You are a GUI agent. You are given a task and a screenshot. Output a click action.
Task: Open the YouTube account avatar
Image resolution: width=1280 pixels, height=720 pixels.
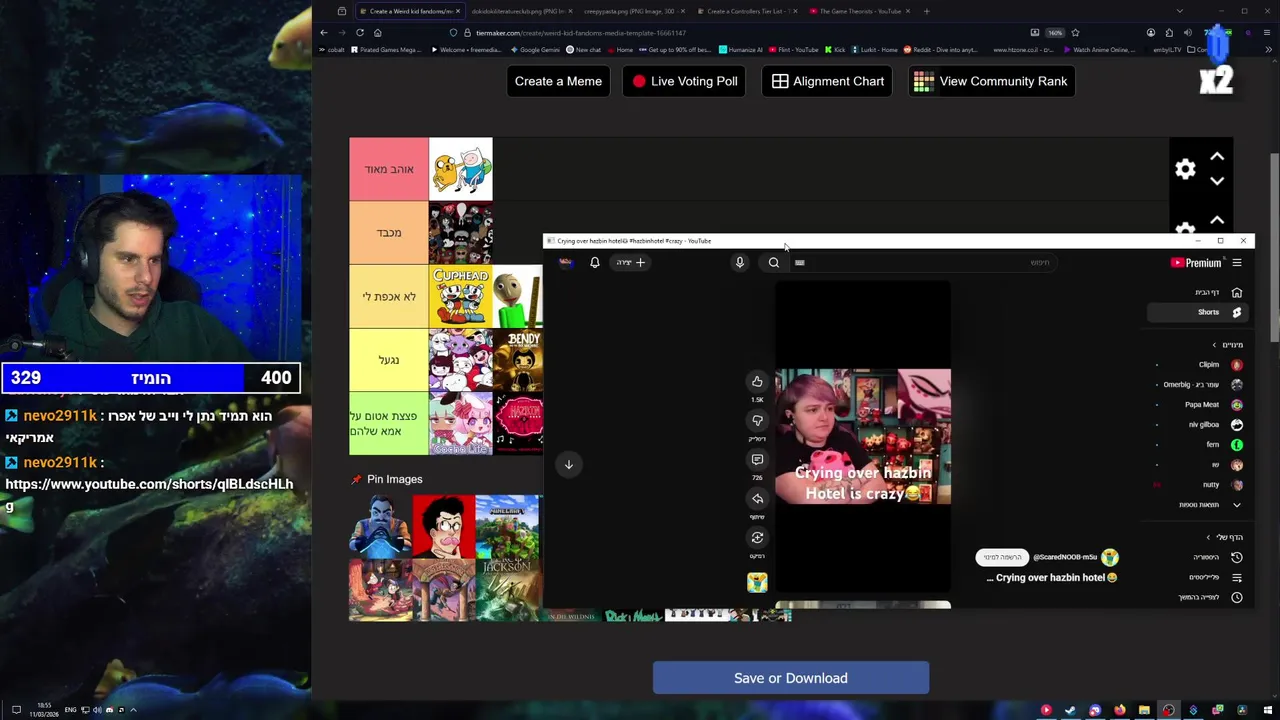point(566,262)
